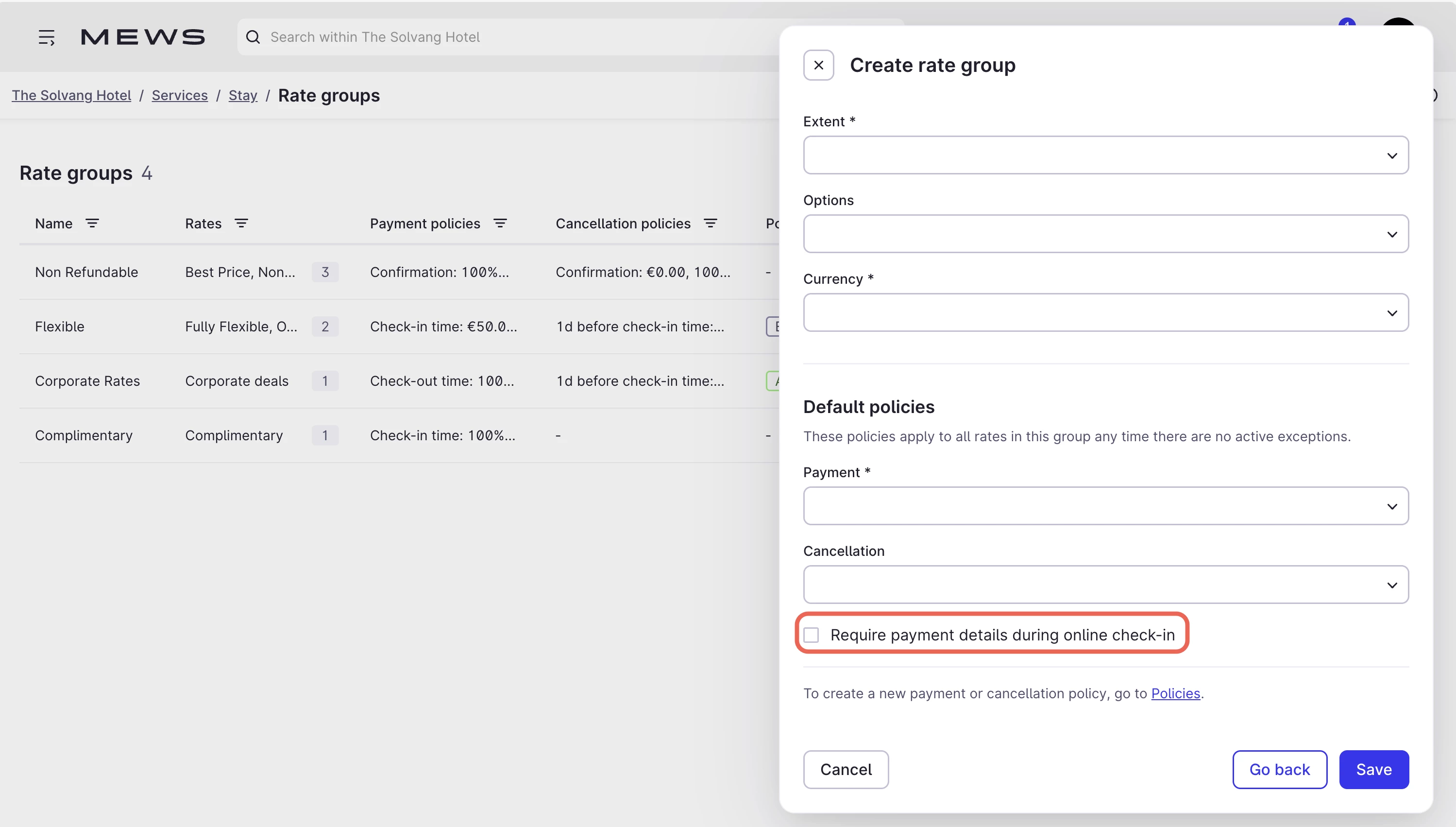Click the MEWS logo
The height and width of the screenshot is (827, 1456).
142,37
